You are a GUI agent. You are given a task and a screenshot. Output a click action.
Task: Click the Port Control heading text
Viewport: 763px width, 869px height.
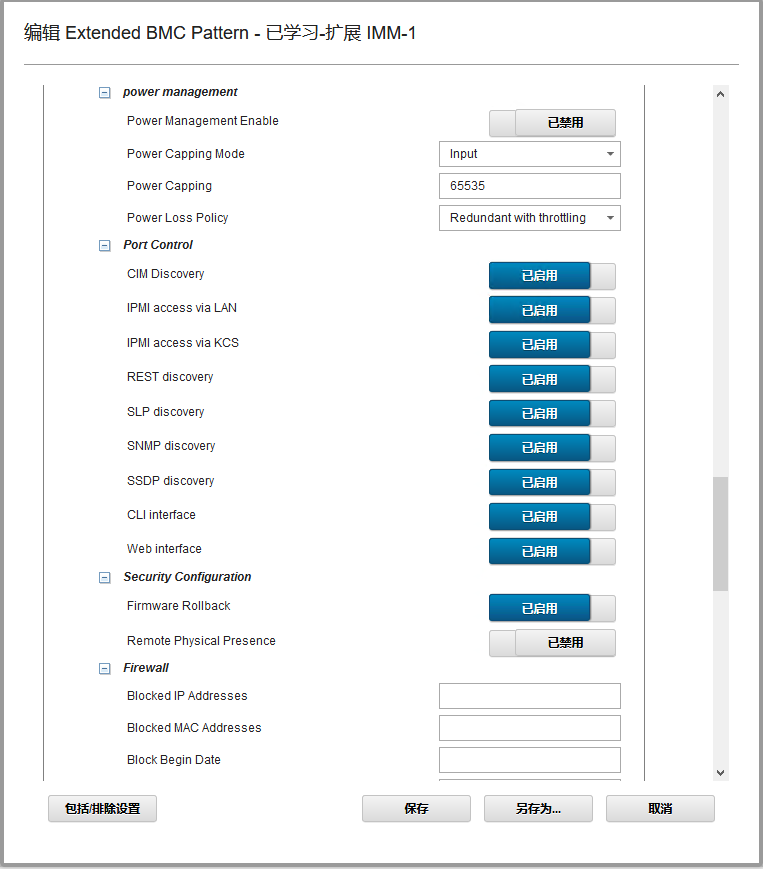(x=158, y=245)
